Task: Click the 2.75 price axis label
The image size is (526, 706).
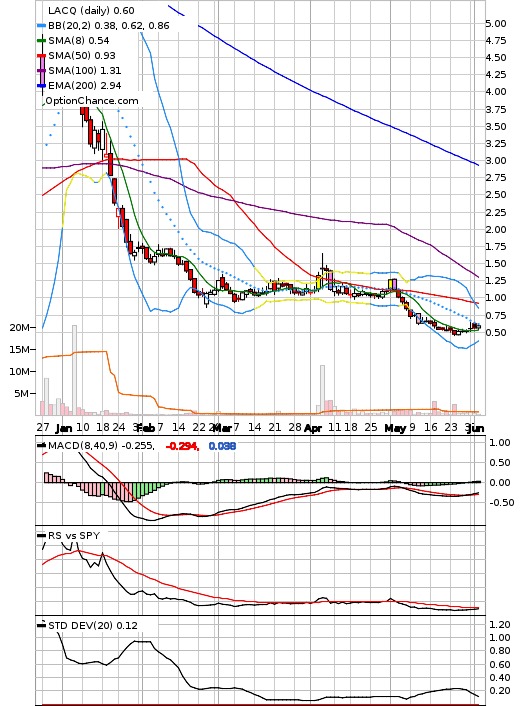Action: [x=496, y=178]
